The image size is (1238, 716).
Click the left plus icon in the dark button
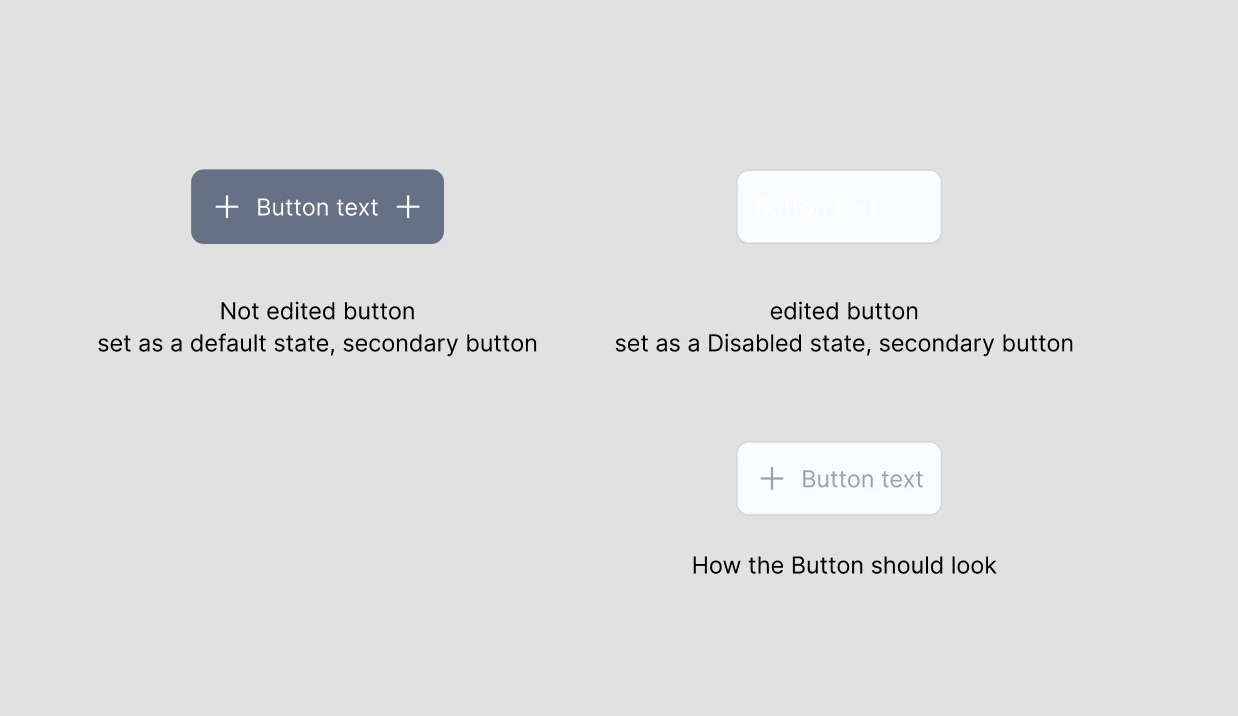tap(227, 207)
